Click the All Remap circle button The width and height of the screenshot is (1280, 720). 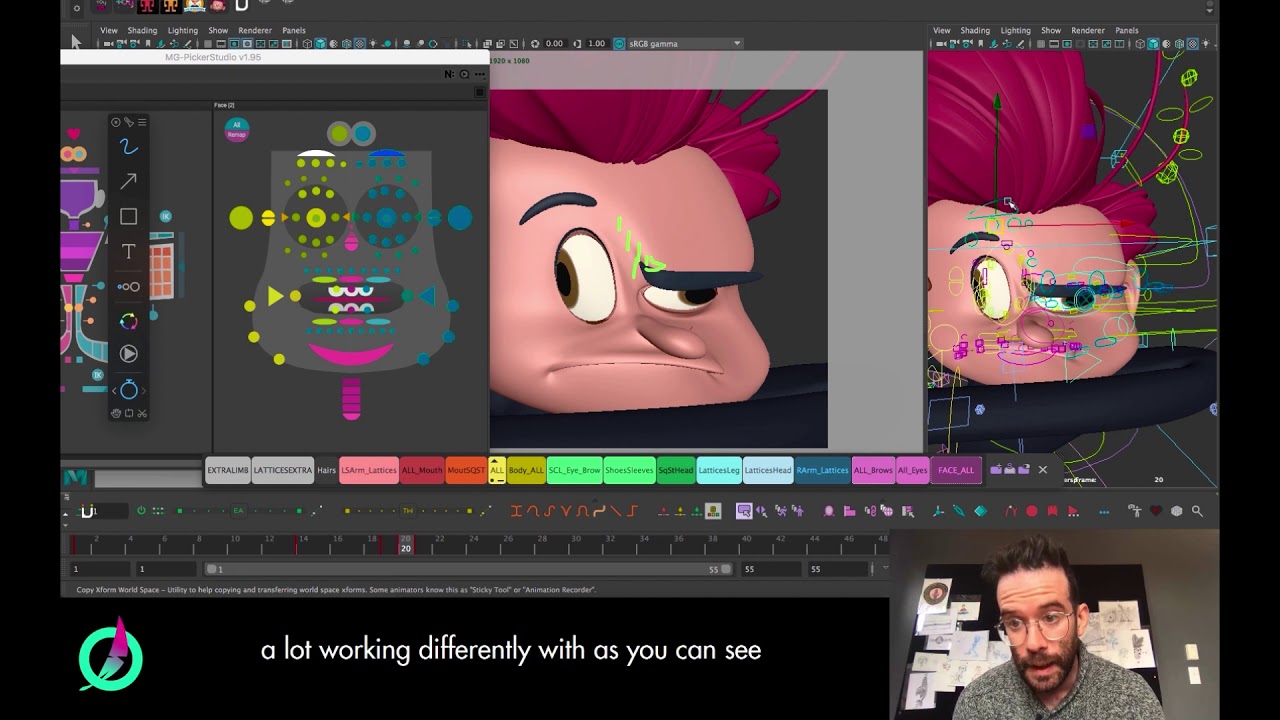click(x=236, y=129)
